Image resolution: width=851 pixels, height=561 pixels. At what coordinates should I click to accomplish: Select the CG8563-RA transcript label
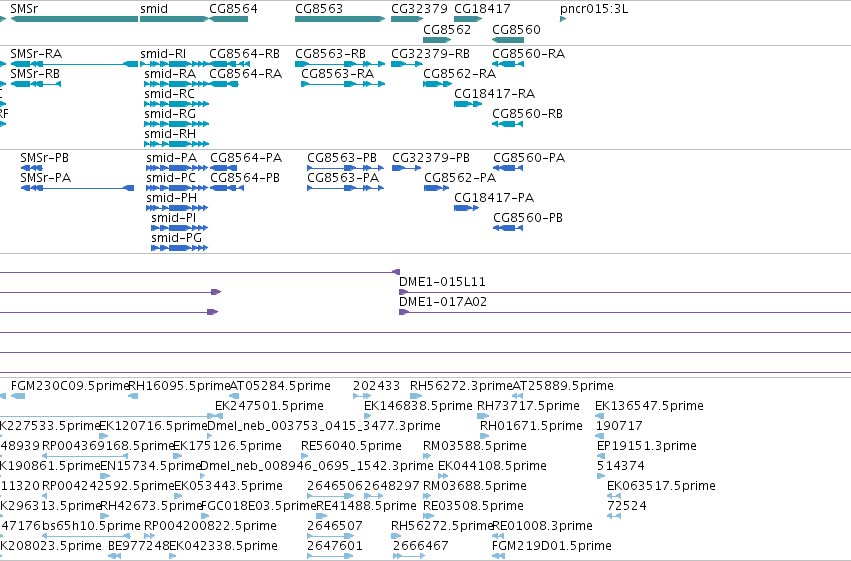click(338, 74)
